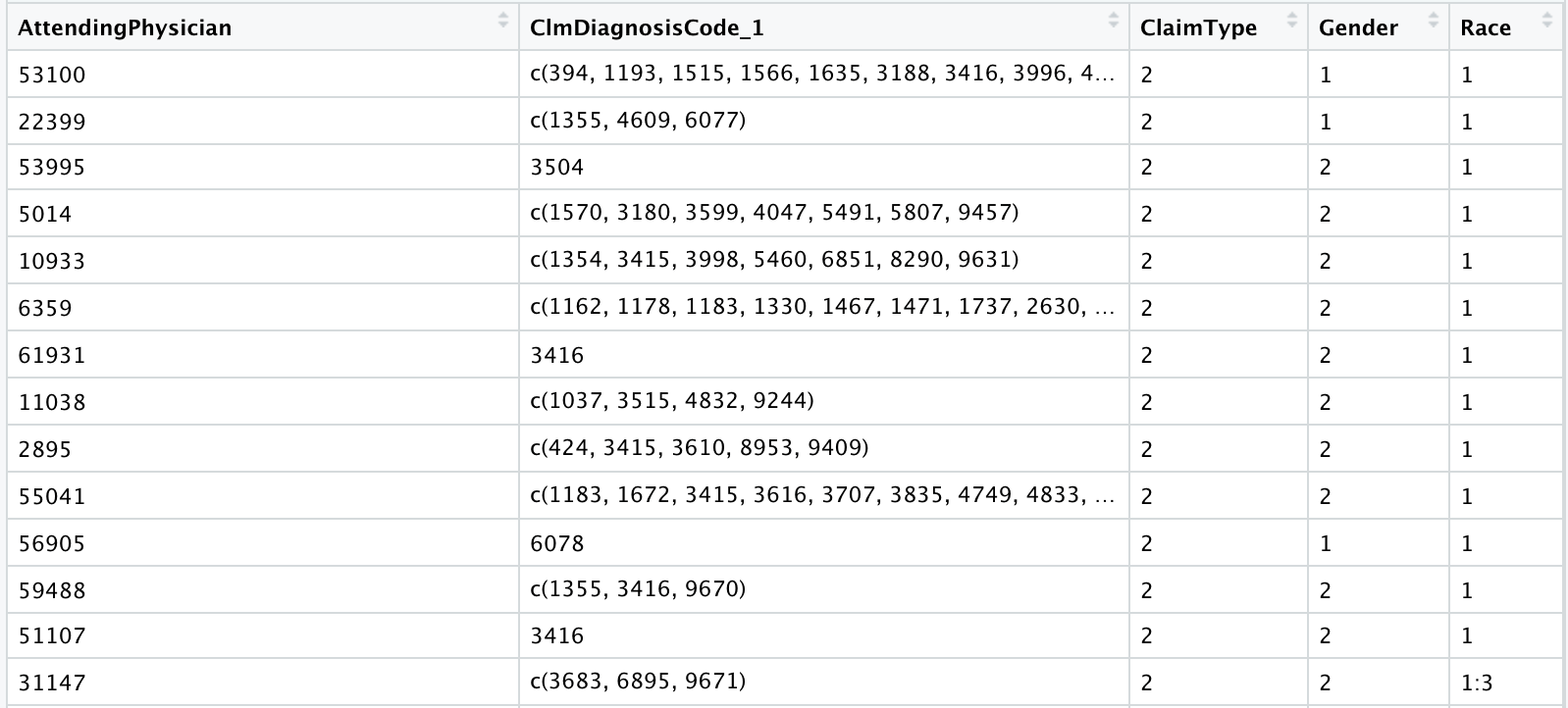Image resolution: width=1568 pixels, height=708 pixels.
Task: Click physician cell 5014
Action: pos(263,214)
